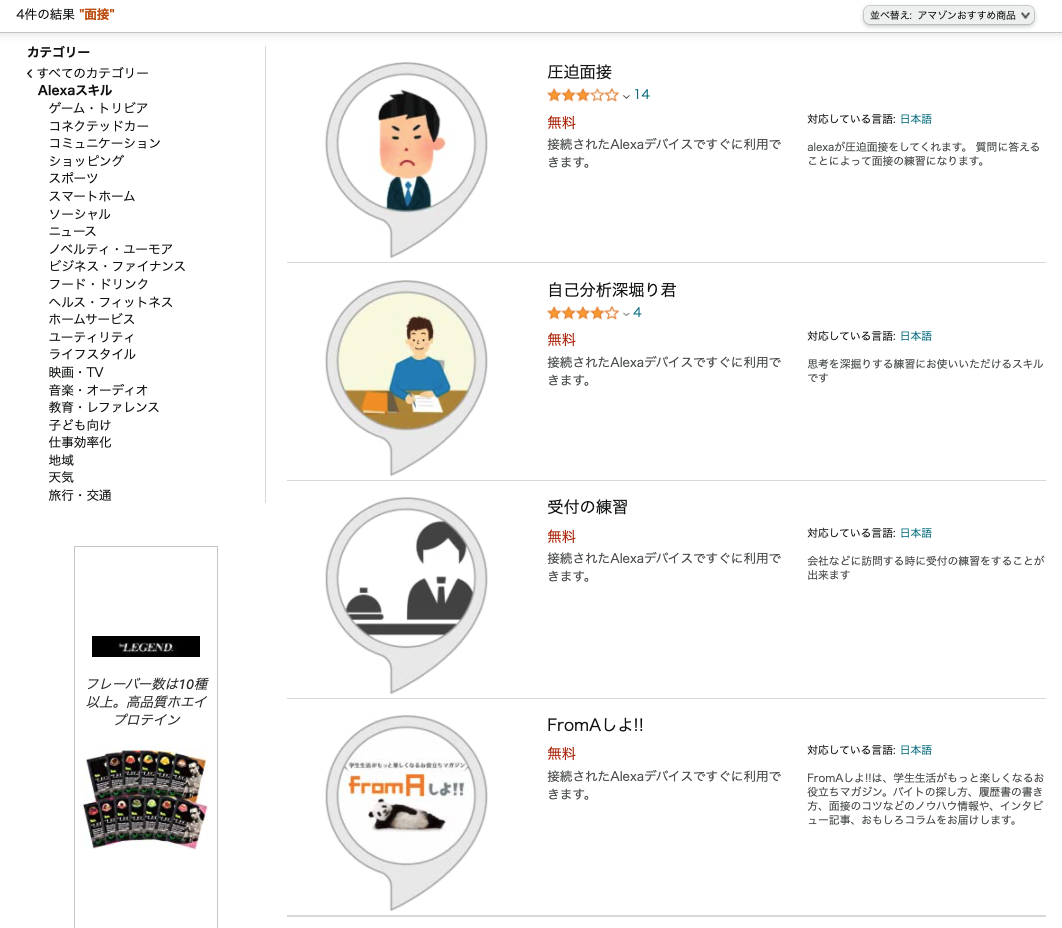This screenshot has width=1062, height=928.
Task: Open ヘルス・フィットネス category
Action: click(x=110, y=301)
